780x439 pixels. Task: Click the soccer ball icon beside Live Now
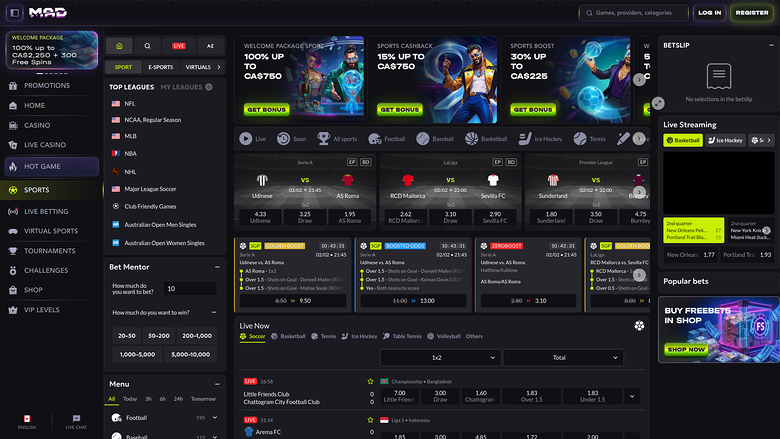[x=639, y=326]
